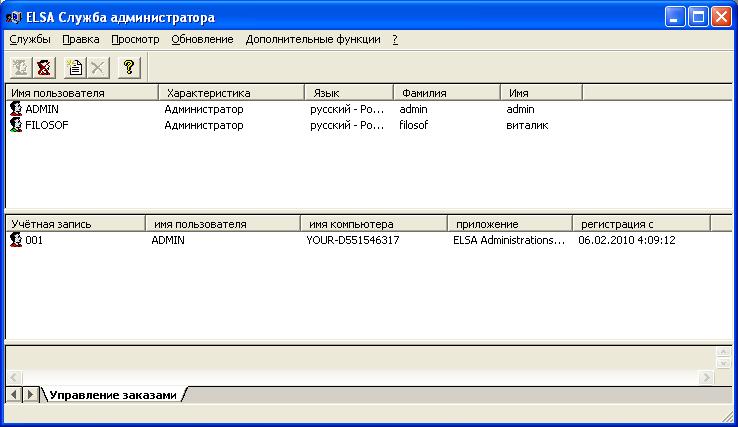Click the new document toolbar icon
Viewport: 738px width, 427px height.
pyautogui.click(x=74, y=68)
